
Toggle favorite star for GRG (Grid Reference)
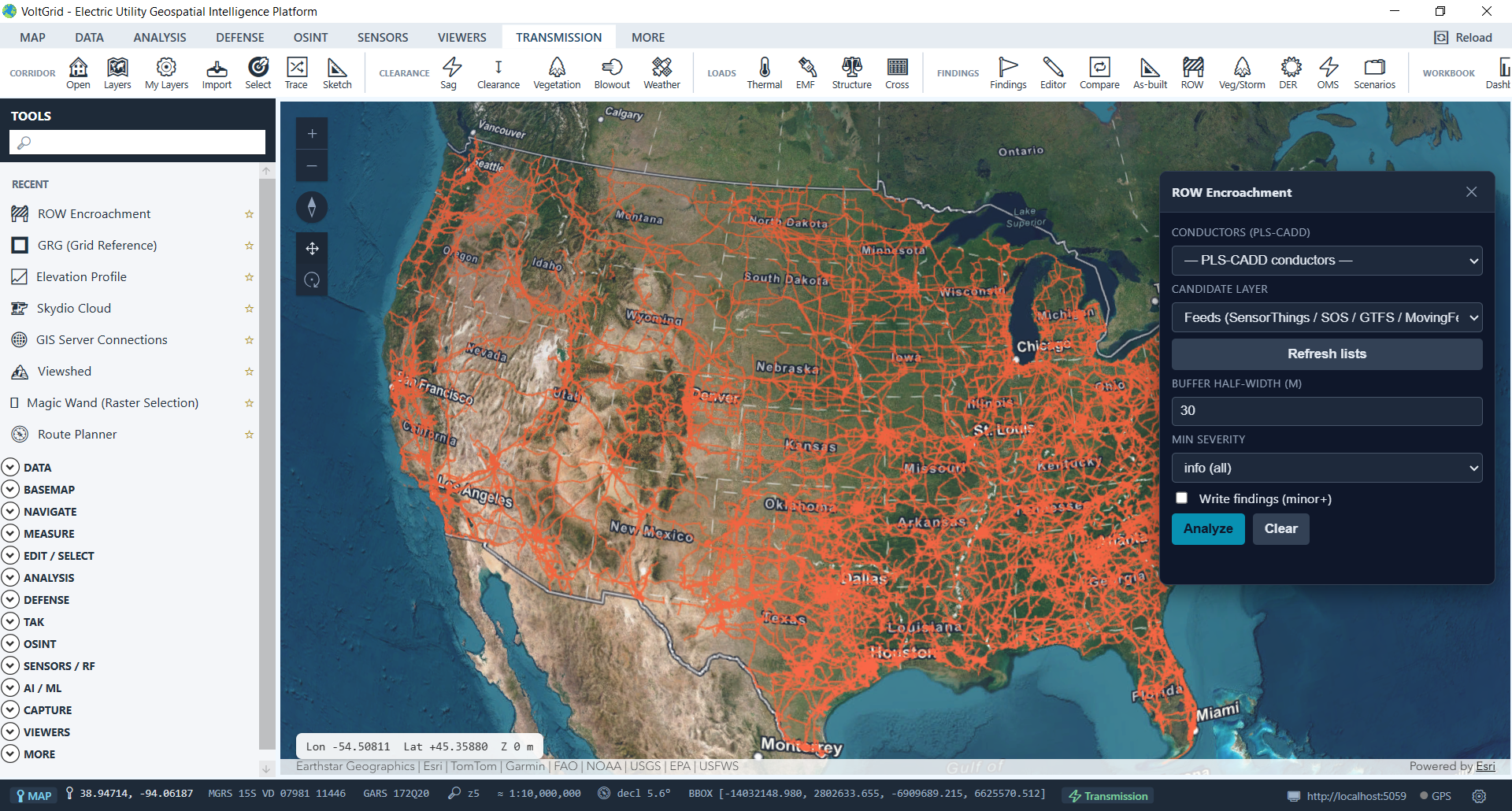tap(249, 246)
